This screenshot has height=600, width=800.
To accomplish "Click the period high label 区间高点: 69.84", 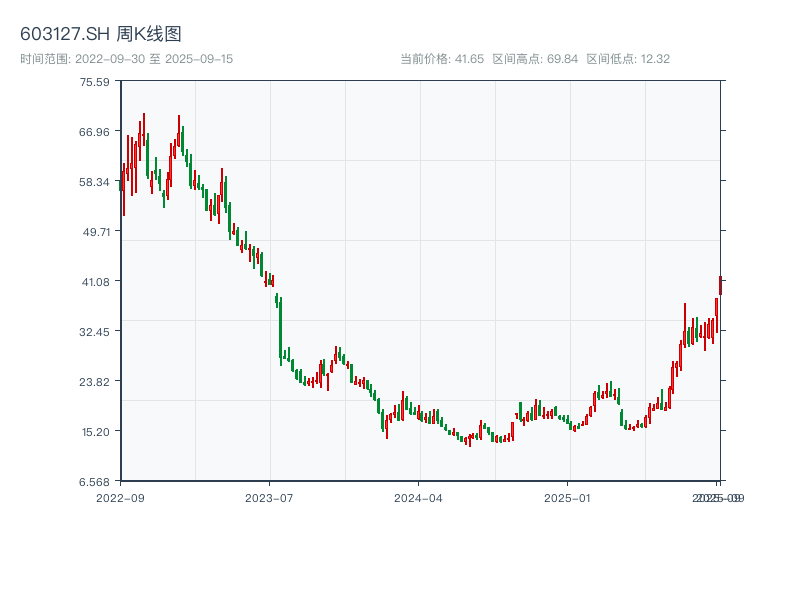I will coord(535,59).
